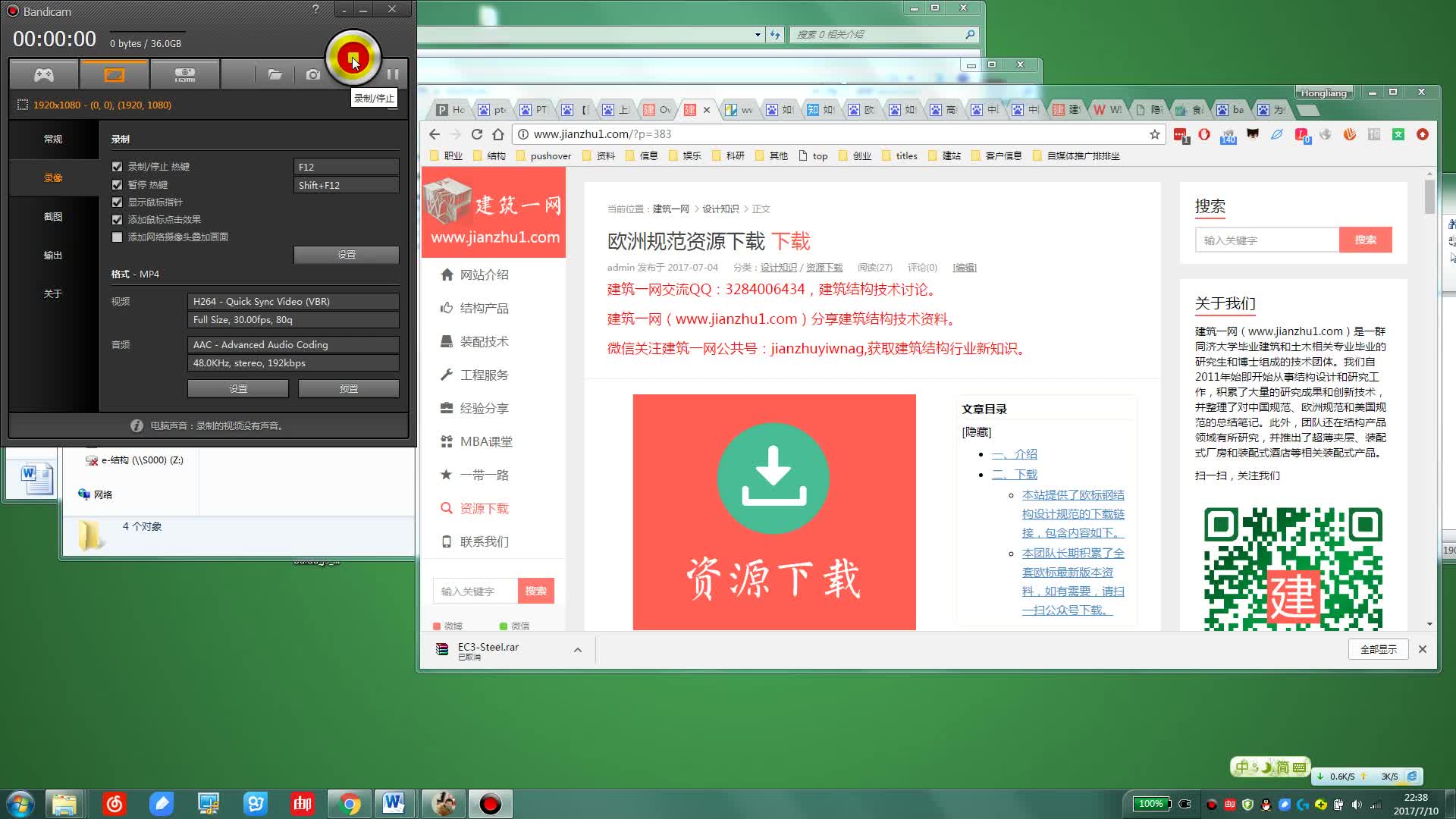Select the screen recording mode icon

coord(113,74)
